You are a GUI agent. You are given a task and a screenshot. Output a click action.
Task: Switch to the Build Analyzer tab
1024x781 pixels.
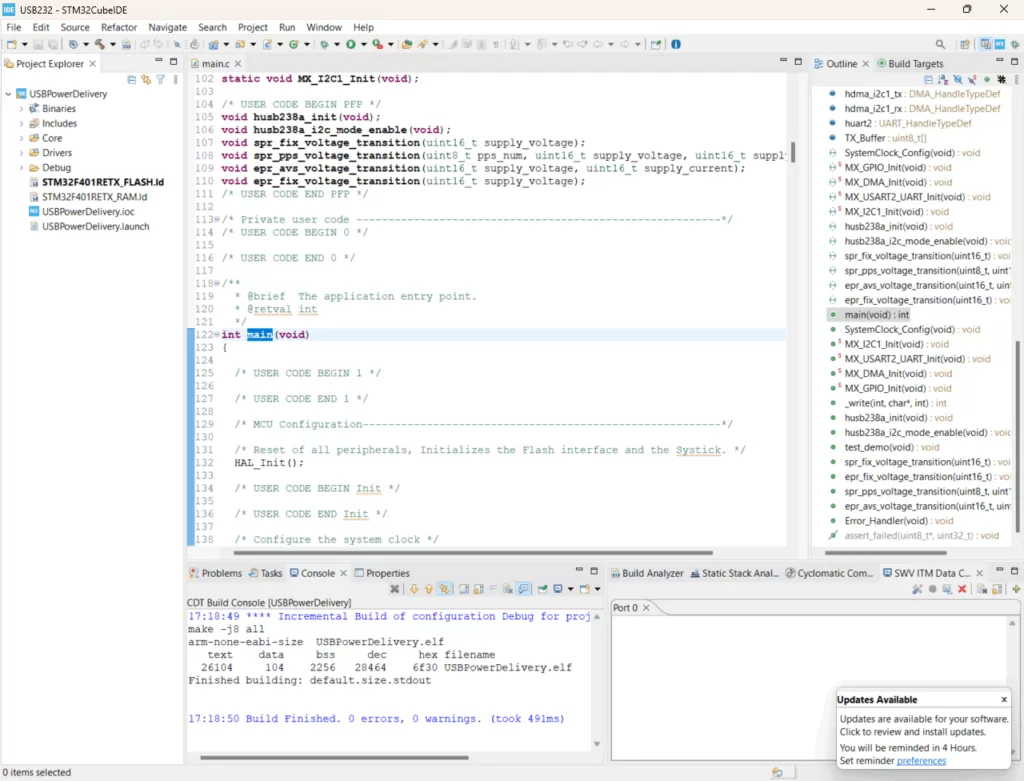[647, 573]
